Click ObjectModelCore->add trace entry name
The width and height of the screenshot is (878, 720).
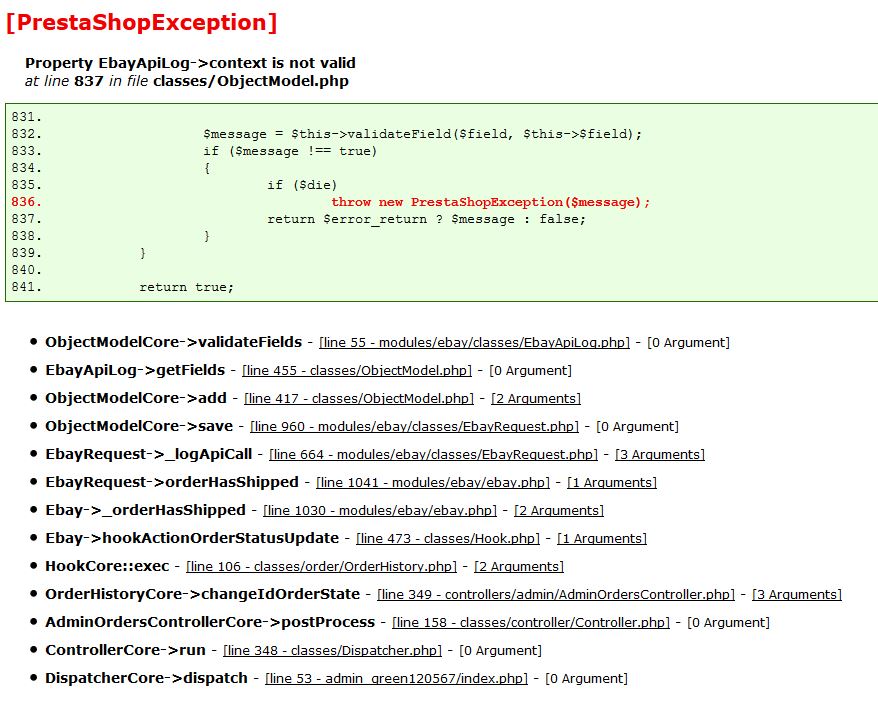[x=136, y=398]
